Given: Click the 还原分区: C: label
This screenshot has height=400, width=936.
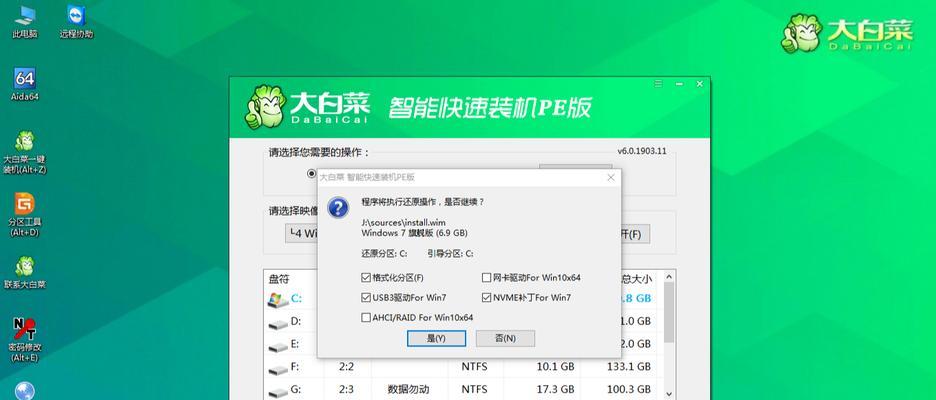Looking at the screenshot, I should click(384, 253).
